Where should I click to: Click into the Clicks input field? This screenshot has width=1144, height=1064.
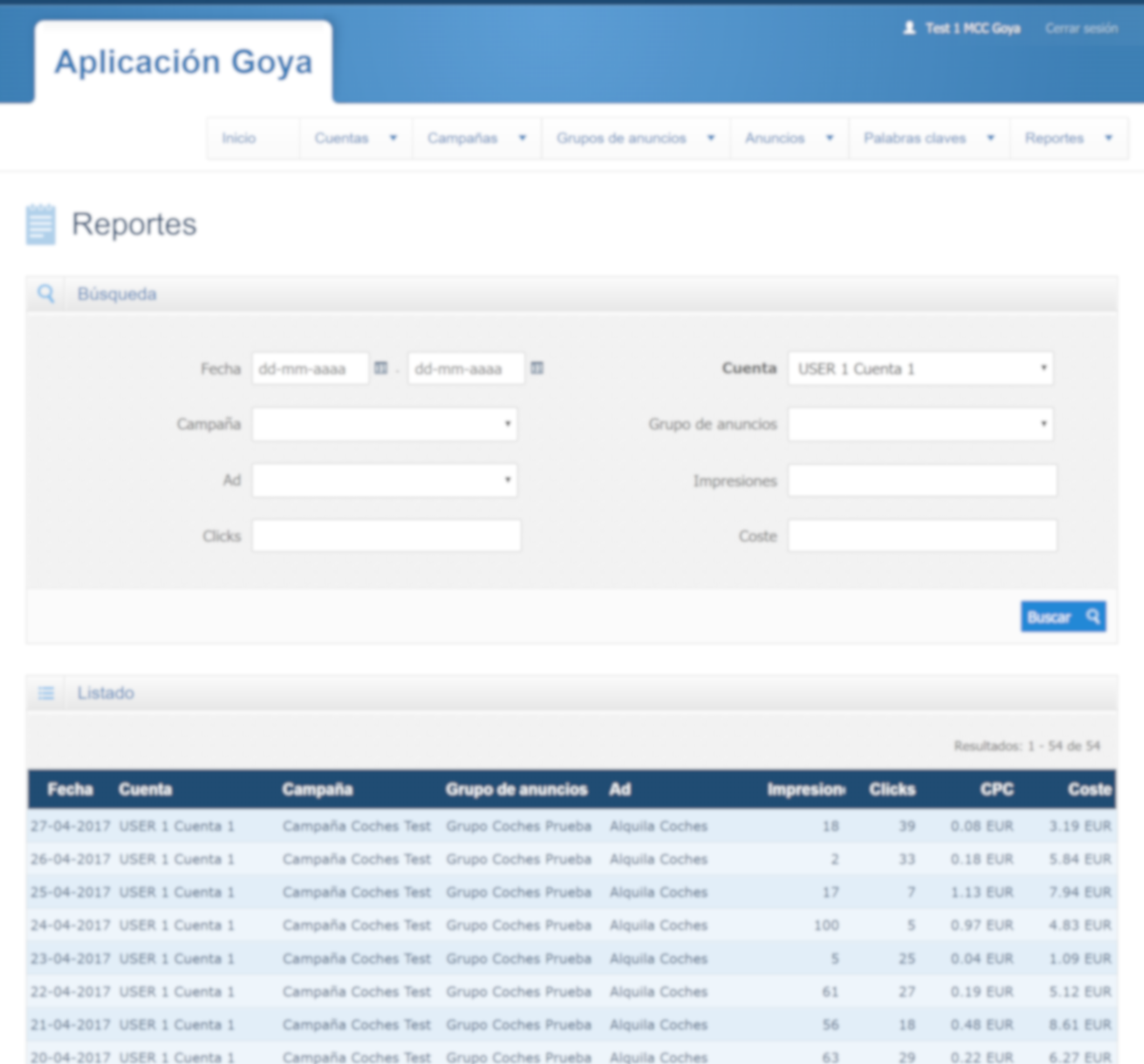click(x=387, y=535)
